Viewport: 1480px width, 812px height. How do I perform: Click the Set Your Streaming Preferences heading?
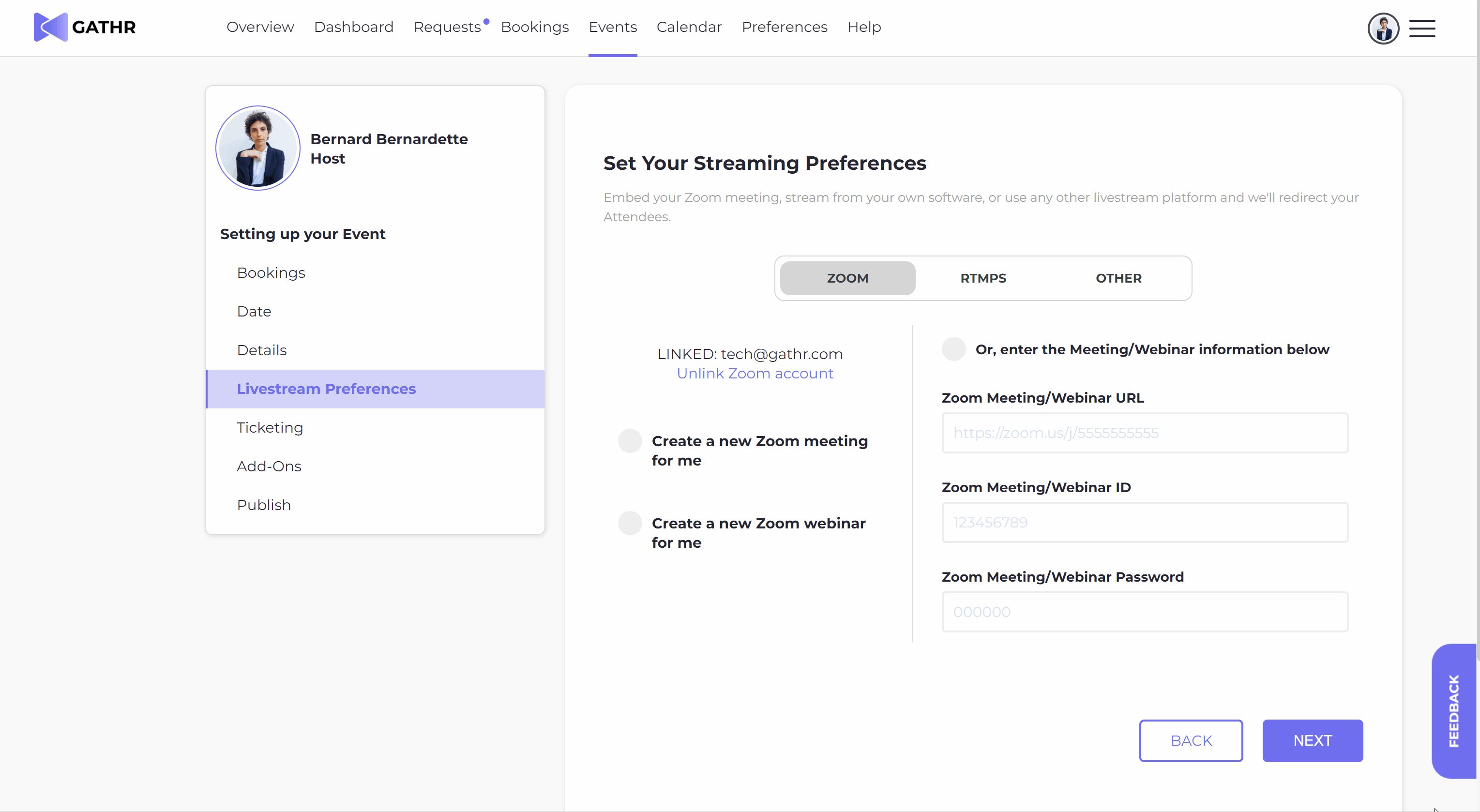[765, 164]
